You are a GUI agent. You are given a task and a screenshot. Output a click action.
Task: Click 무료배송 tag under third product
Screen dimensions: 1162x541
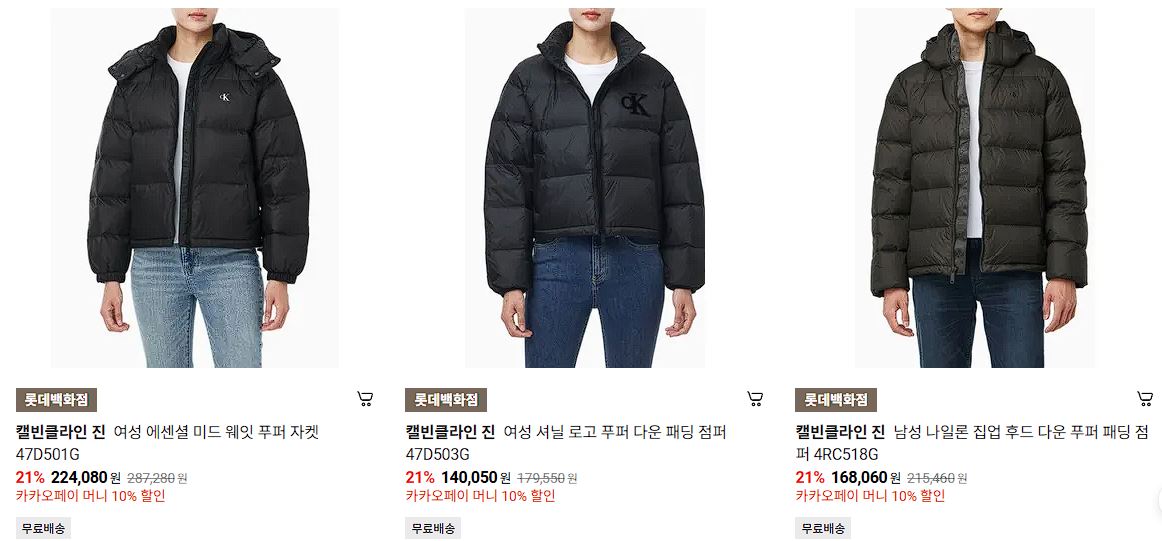(823, 528)
